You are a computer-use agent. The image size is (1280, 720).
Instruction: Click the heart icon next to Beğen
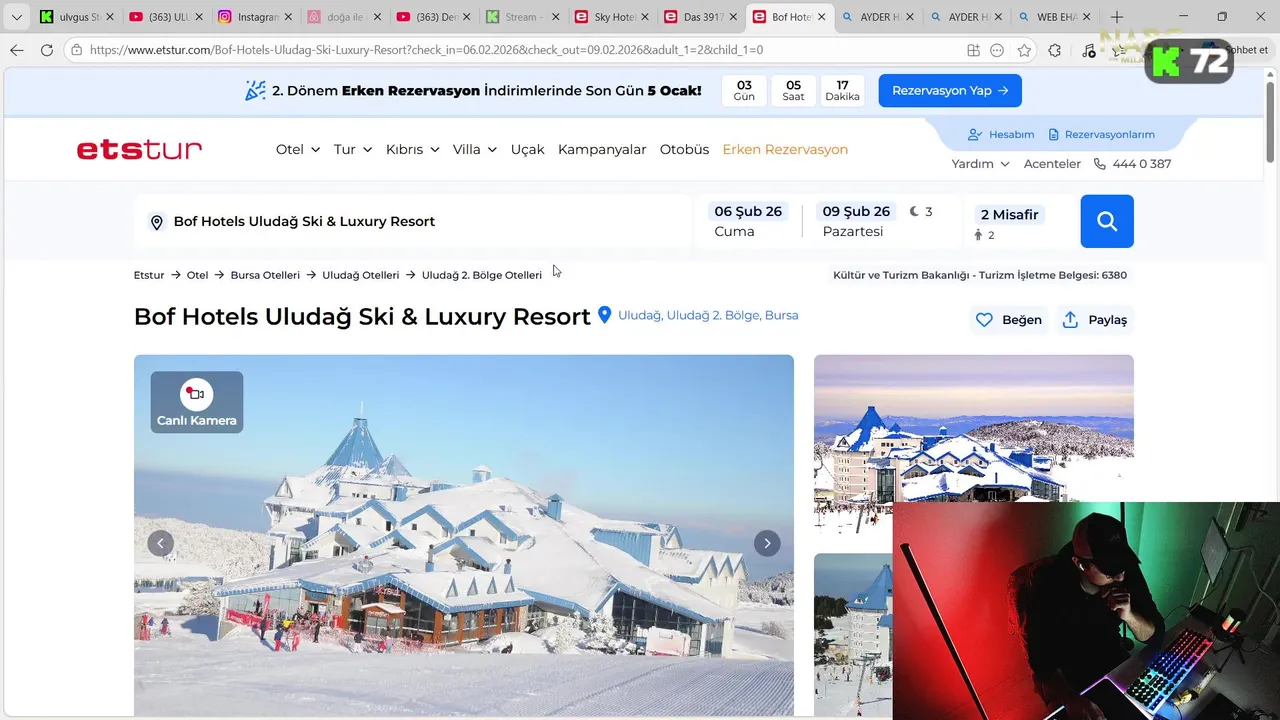coord(984,320)
